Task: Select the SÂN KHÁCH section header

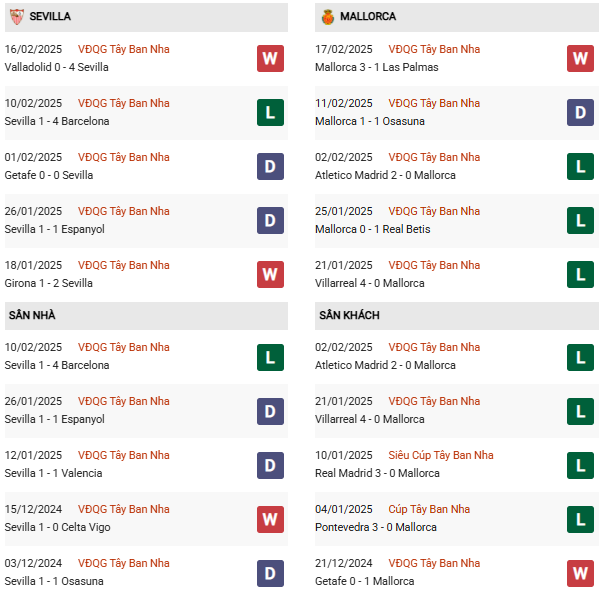Action: click(349, 315)
